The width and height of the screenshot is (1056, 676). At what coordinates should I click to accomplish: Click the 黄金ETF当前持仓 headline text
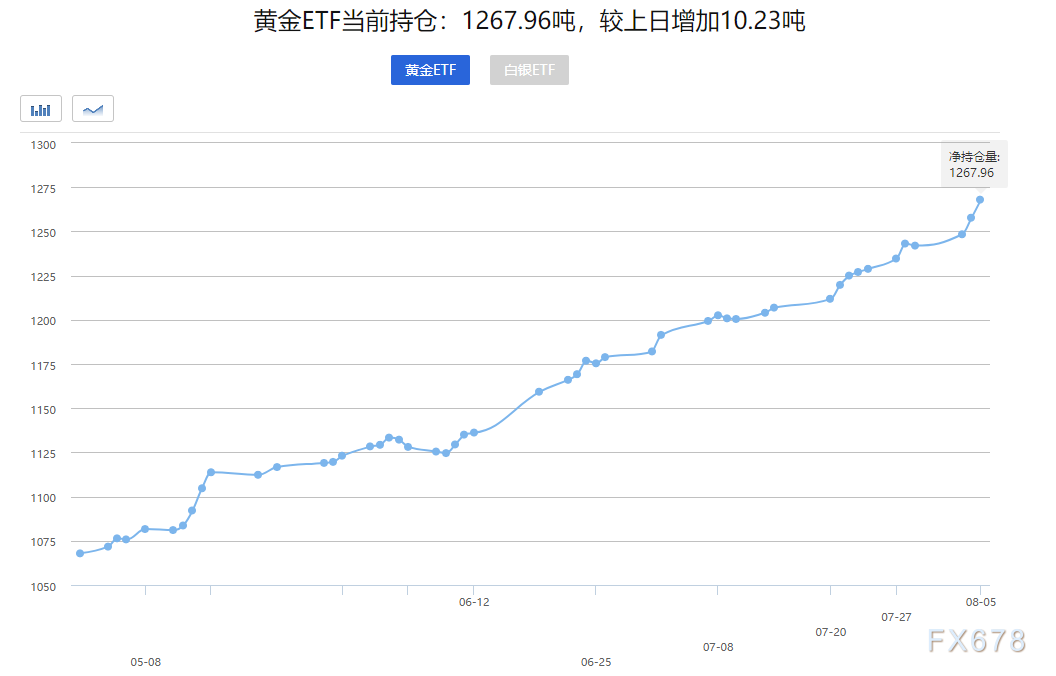[529, 21]
